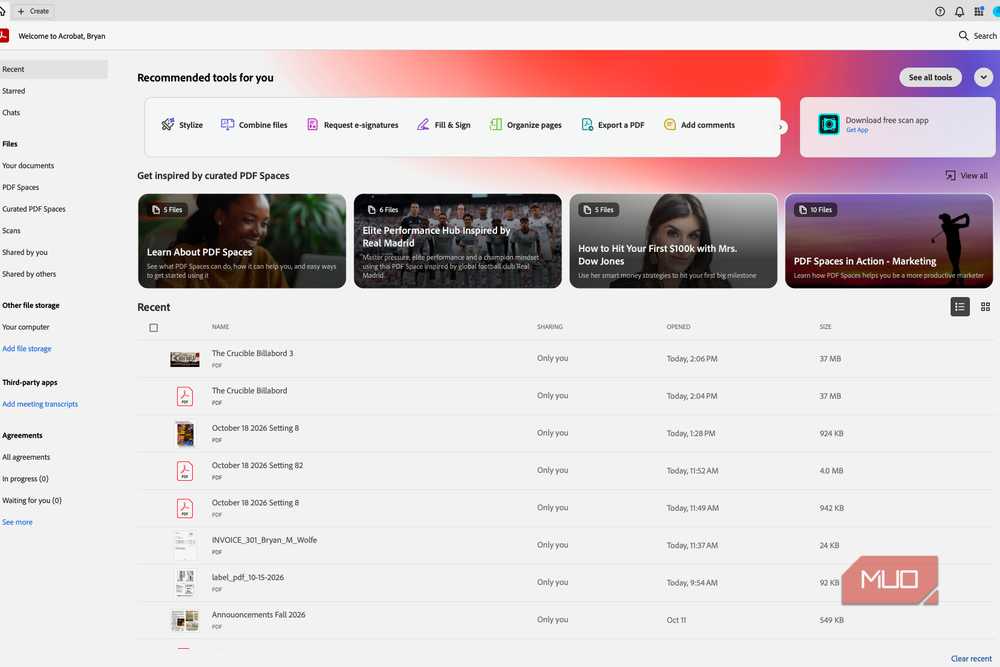Open the Request e-signatures tool

coord(352,125)
